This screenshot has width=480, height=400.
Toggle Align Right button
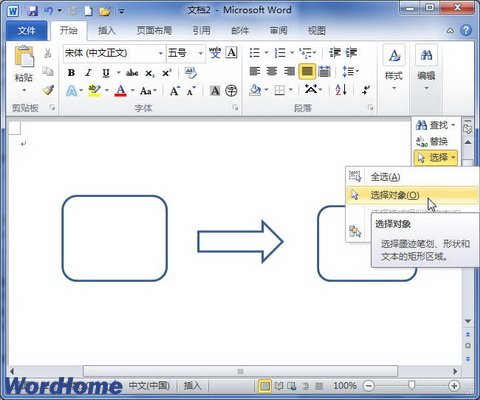click(x=289, y=71)
